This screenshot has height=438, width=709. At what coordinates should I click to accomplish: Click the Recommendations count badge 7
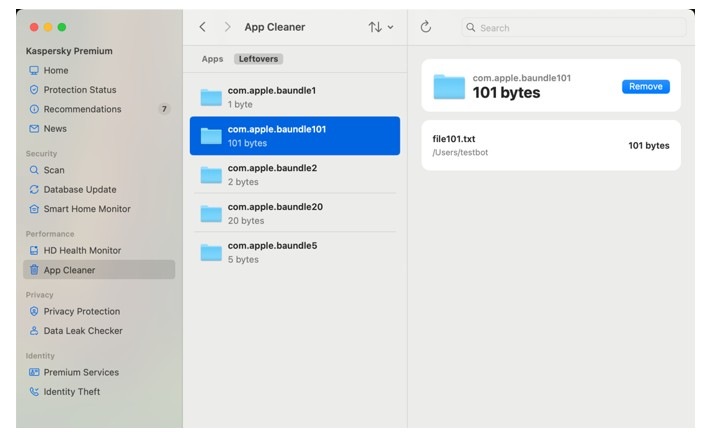[164, 109]
